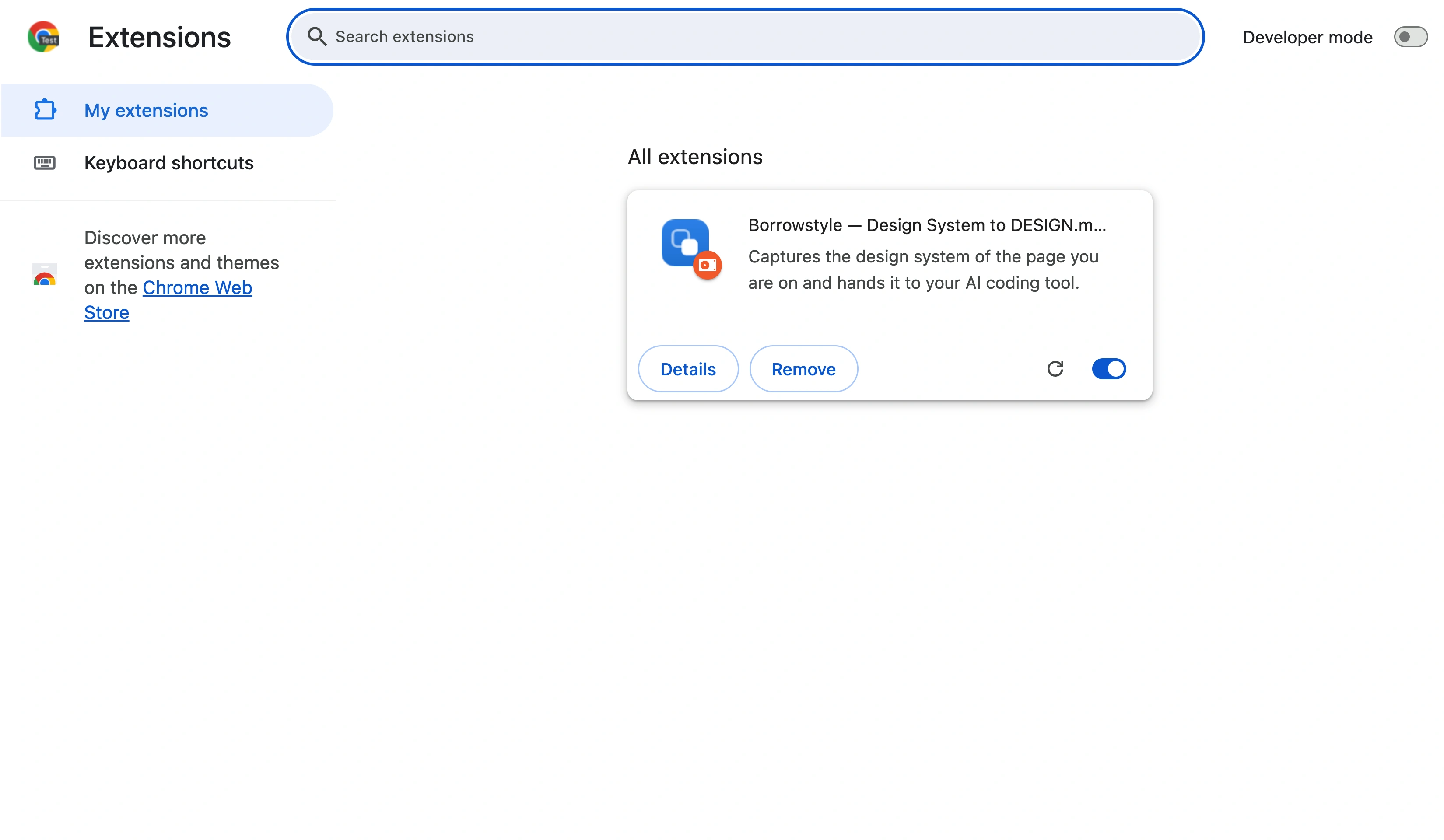Click the All extensions heading
This screenshot has height=840, width=1444.
695,157
